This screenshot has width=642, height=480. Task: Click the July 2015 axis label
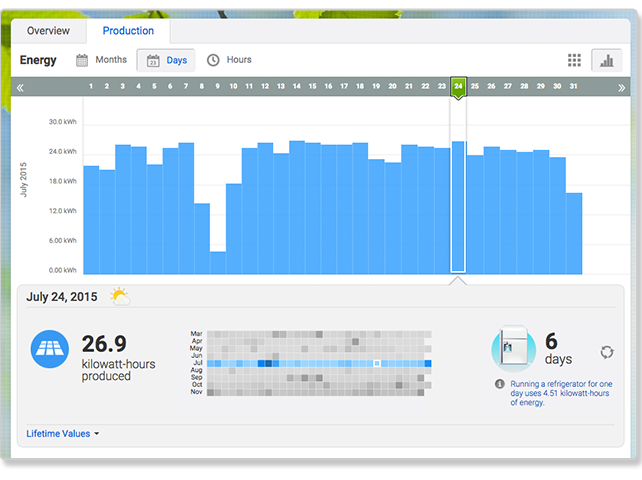23,179
